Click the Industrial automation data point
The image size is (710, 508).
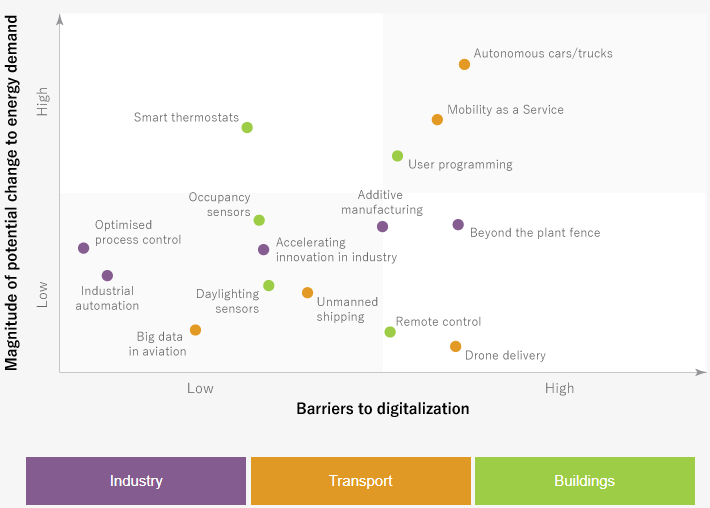[107, 275]
